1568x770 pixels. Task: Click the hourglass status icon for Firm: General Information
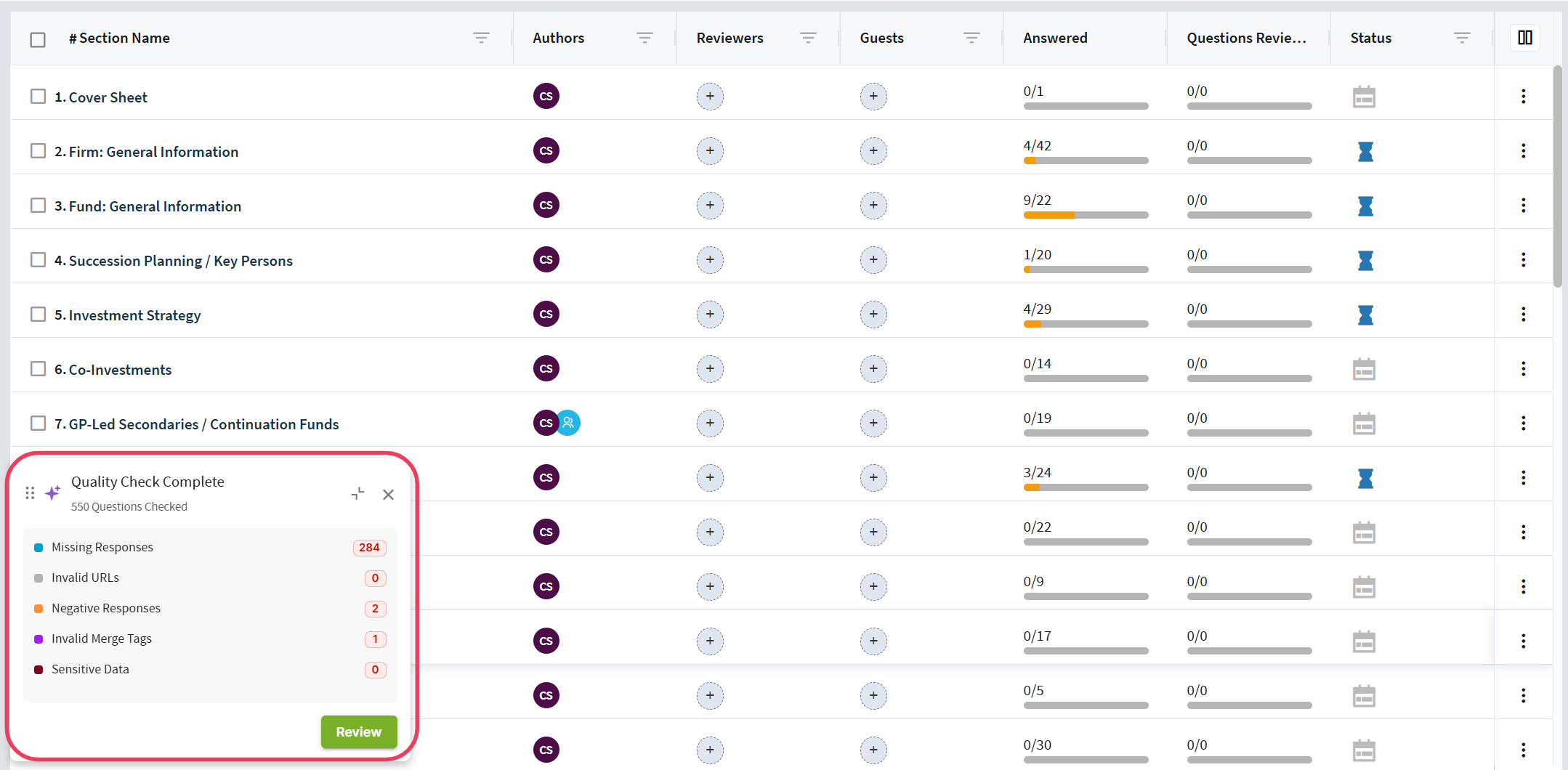click(1365, 151)
